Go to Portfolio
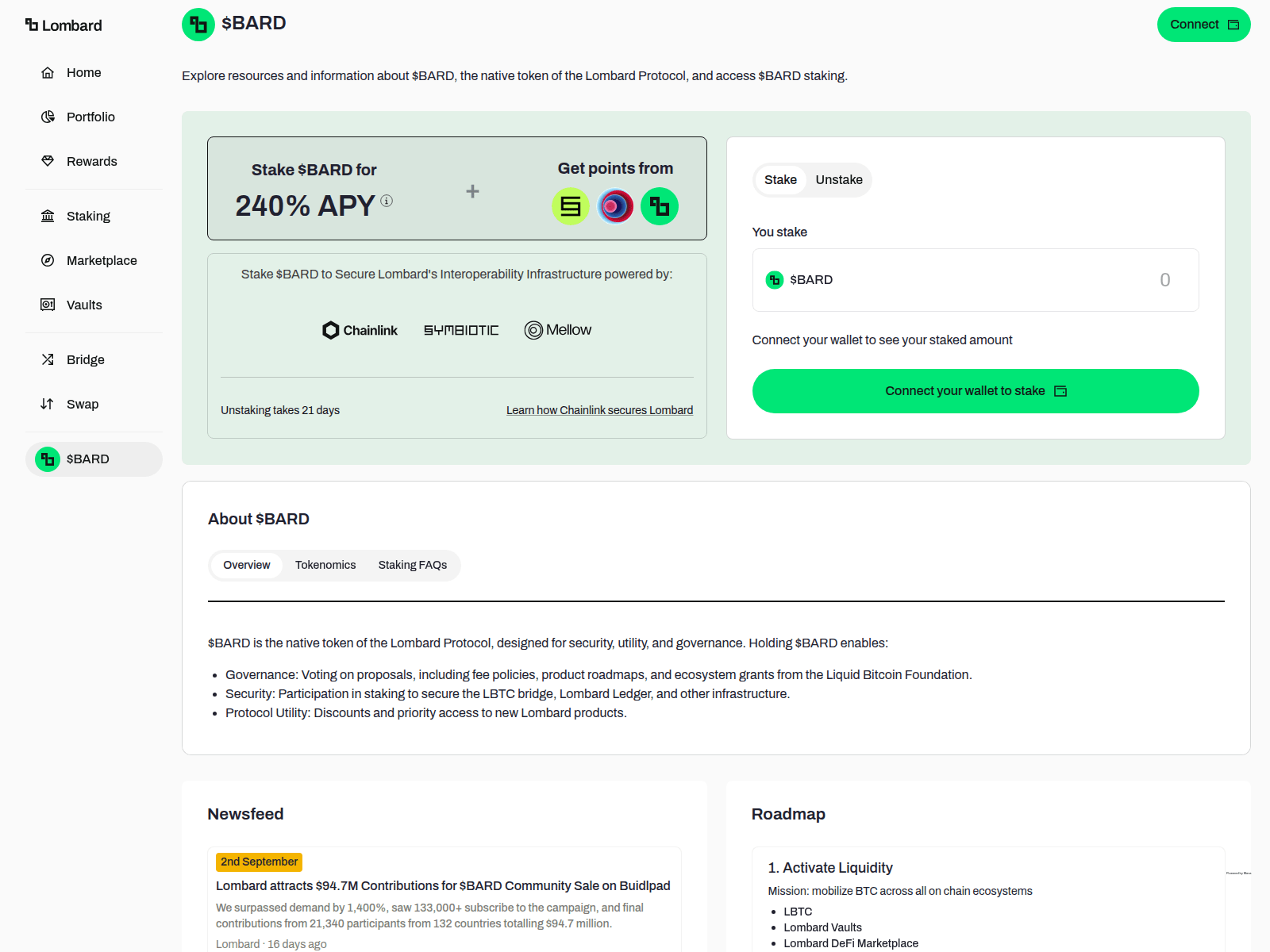 click(94, 117)
